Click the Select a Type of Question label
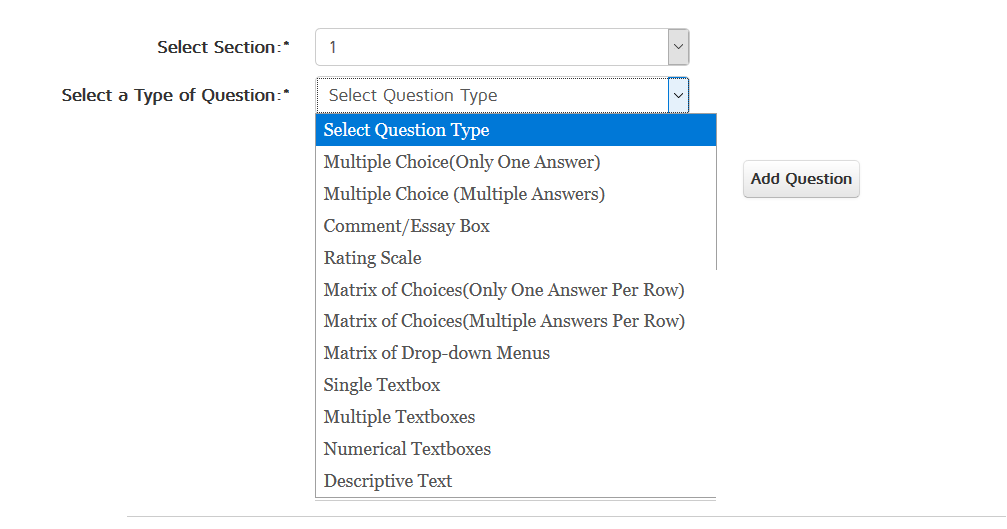Screen dimensions: 1007x529 (x=172, y=96)
